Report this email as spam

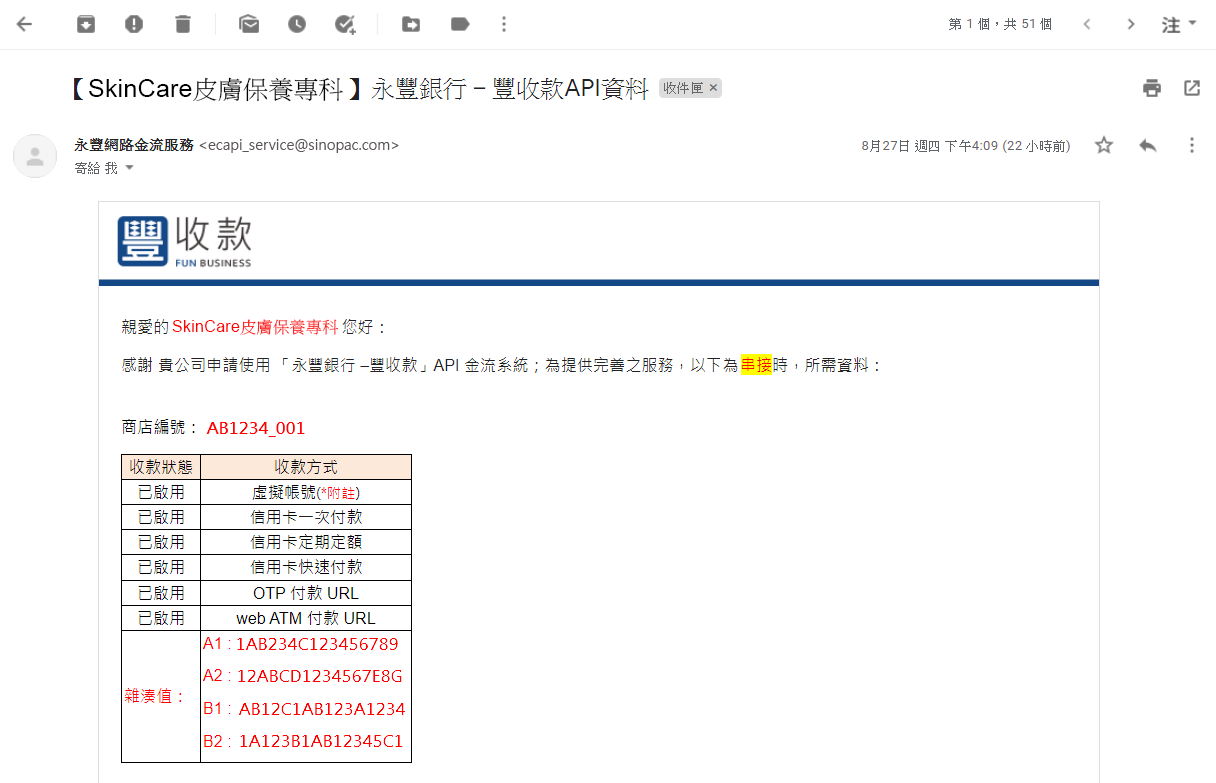point(134,24)
